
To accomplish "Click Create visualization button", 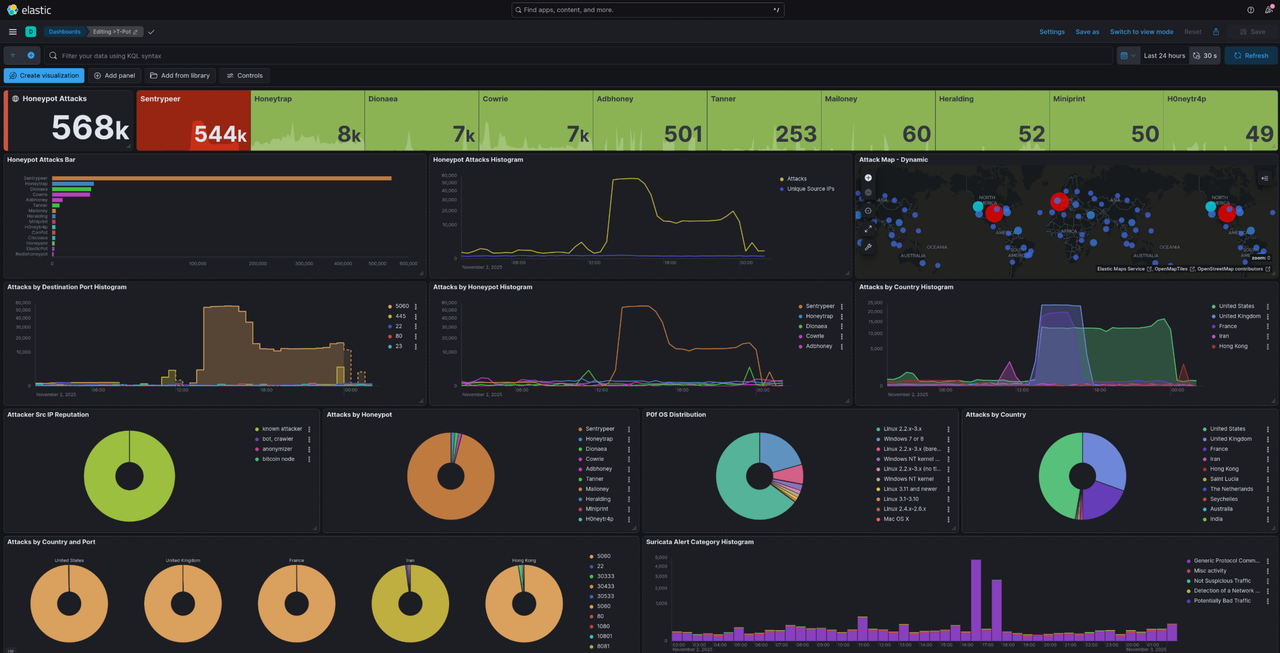I will [x=43, y=76].
